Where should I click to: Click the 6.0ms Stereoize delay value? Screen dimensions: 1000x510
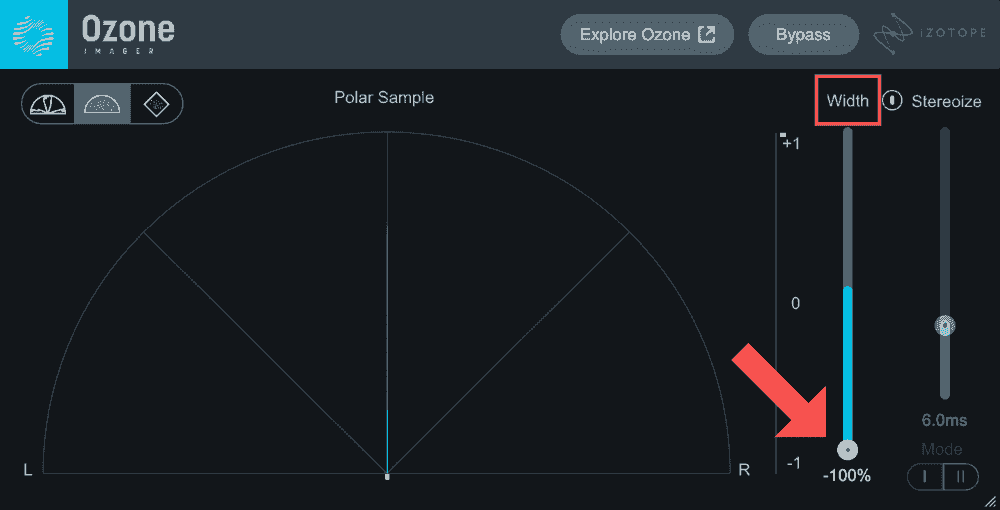click(944, 421)
